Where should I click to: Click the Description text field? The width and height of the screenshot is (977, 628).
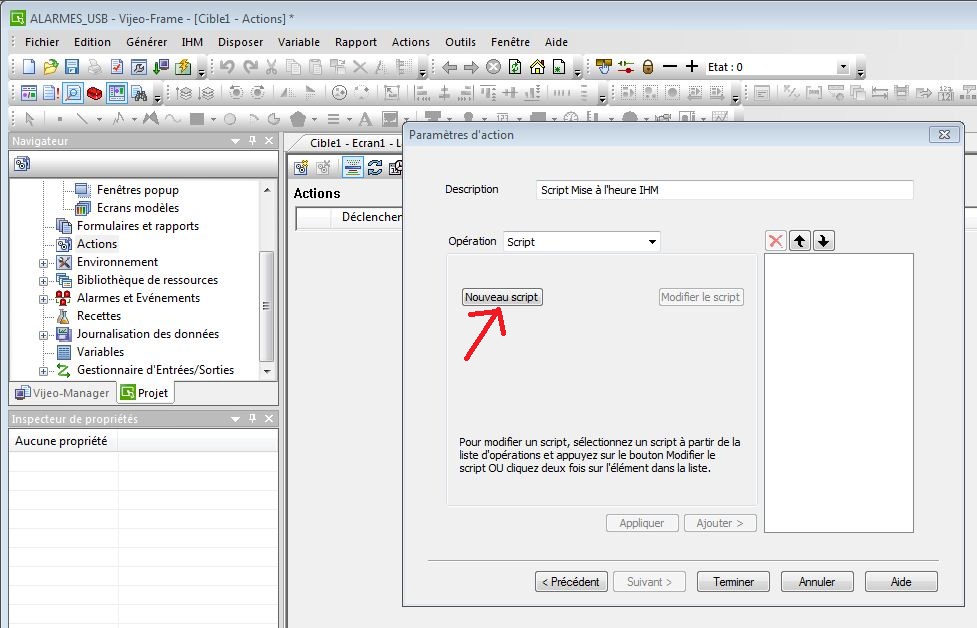(x=724, y=190)
